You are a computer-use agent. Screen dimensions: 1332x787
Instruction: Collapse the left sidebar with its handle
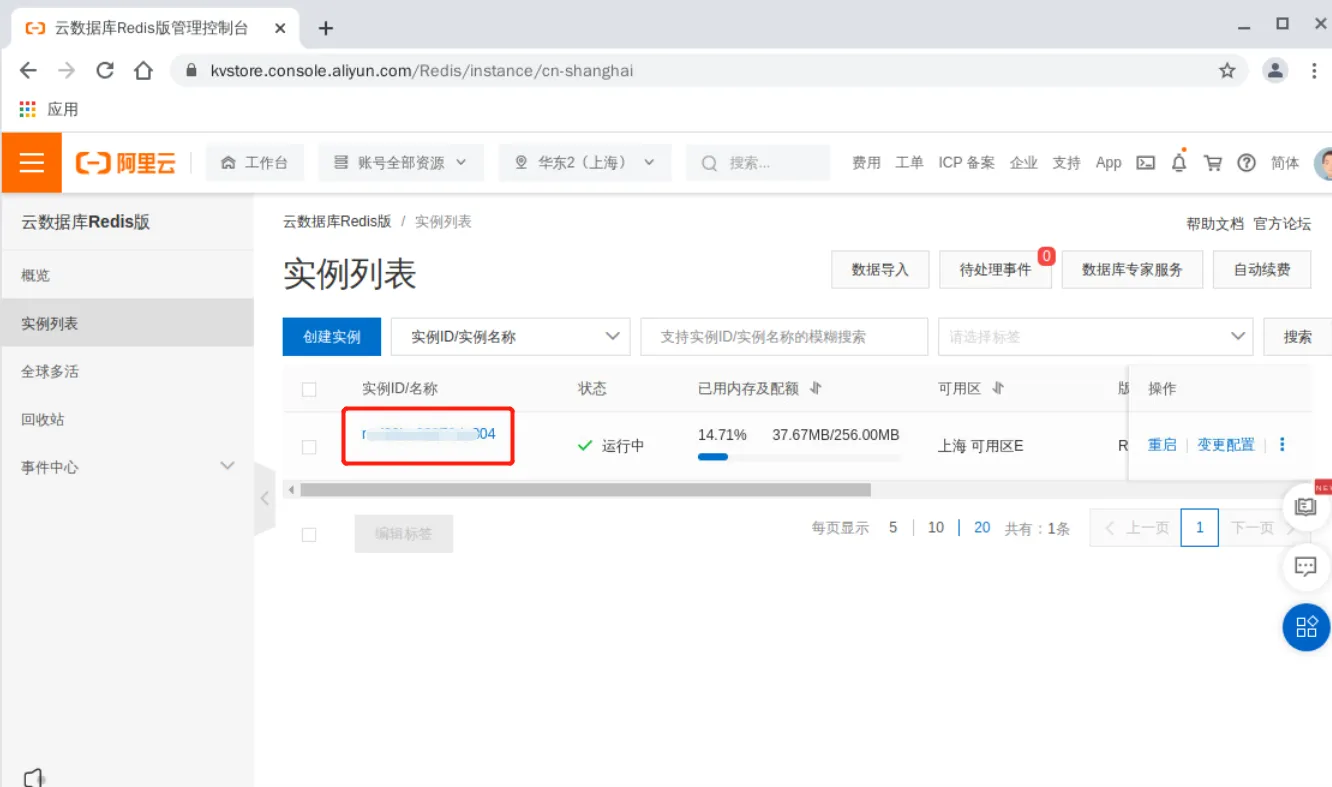coord(265,498)
